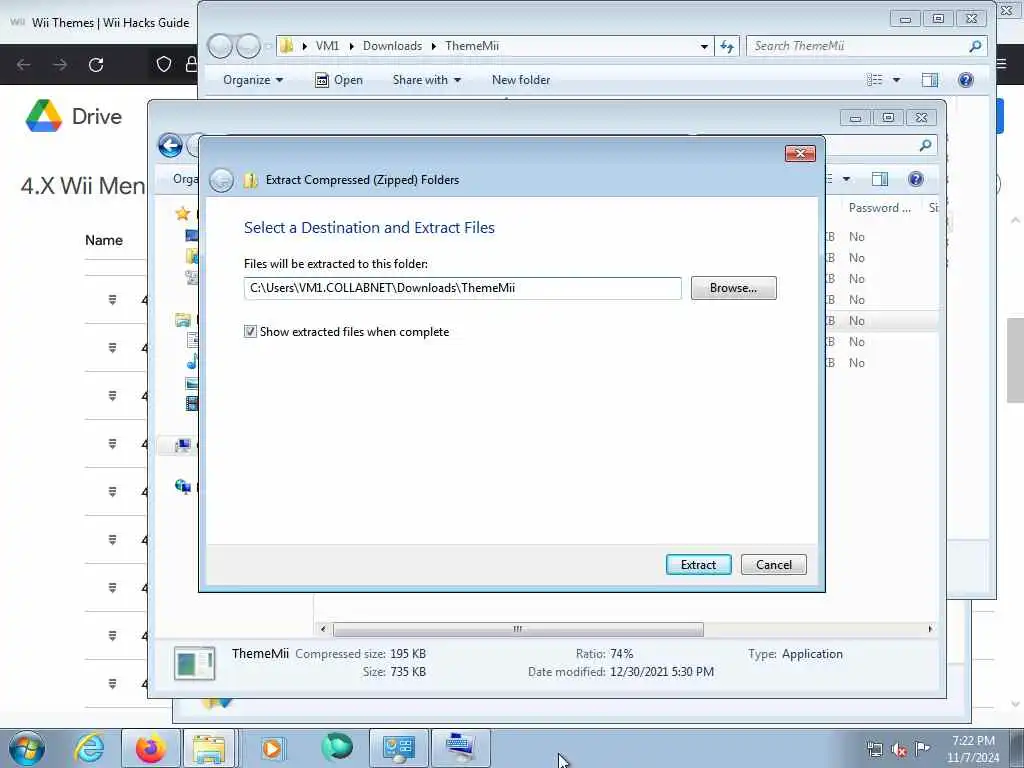The height and width of the screenshot is (768, 1024).
Task: Expand Share with menu
Action: pos(426,80)
